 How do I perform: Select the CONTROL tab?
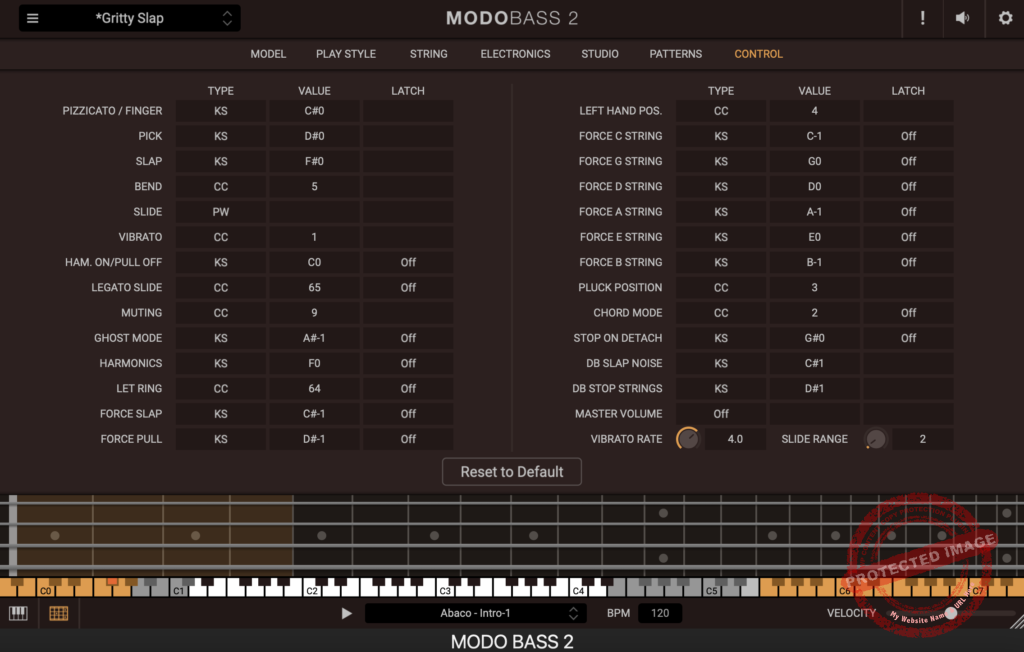(x=758, y=54)
